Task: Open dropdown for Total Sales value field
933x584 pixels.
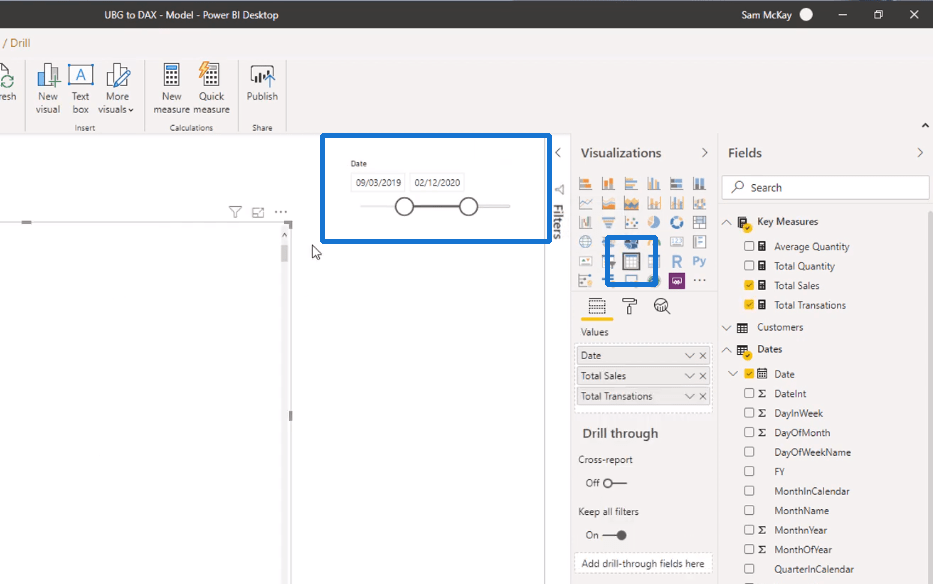Action: coord(689,376)
